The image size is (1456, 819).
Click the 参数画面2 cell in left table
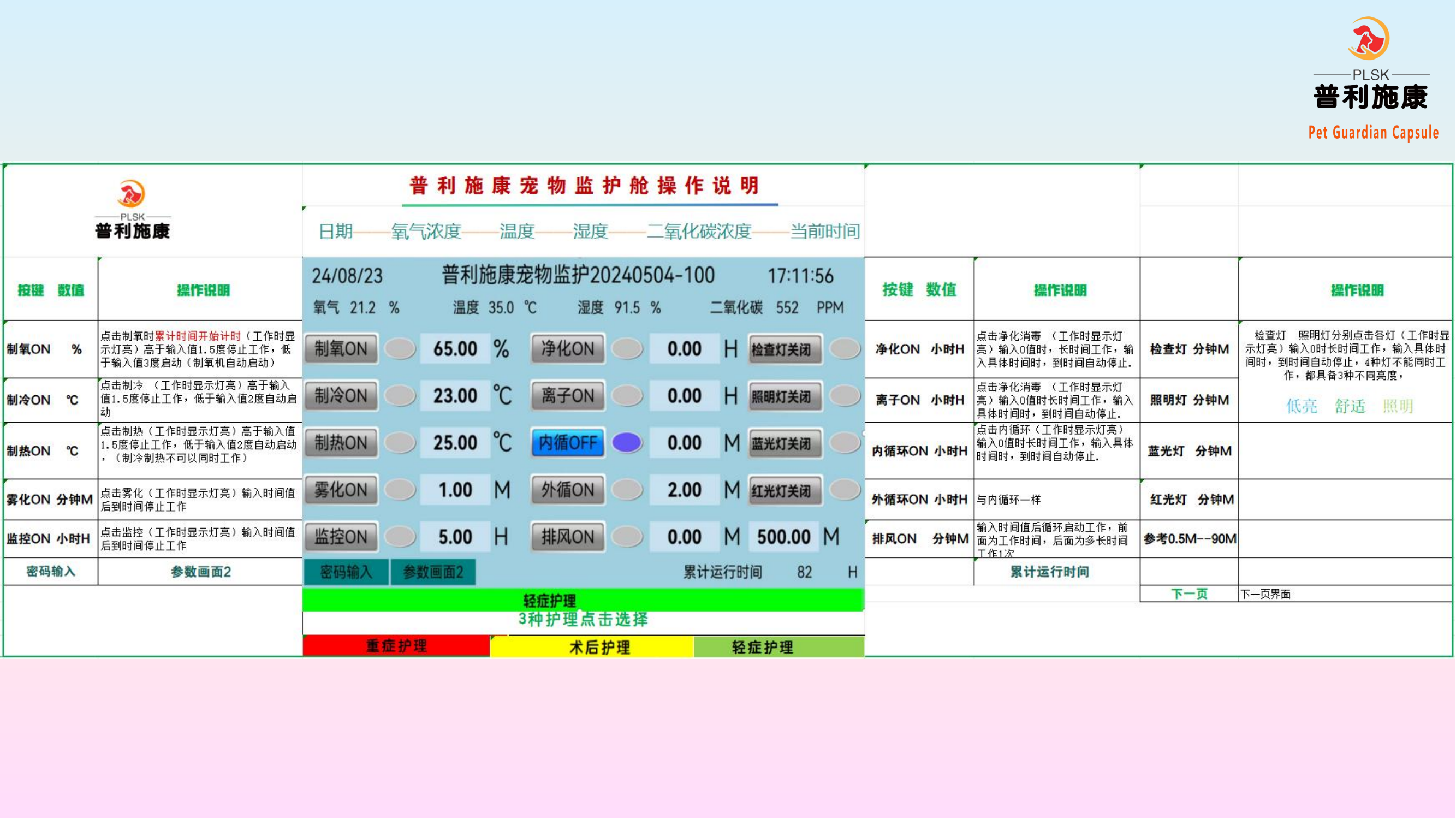pos(201,572)
